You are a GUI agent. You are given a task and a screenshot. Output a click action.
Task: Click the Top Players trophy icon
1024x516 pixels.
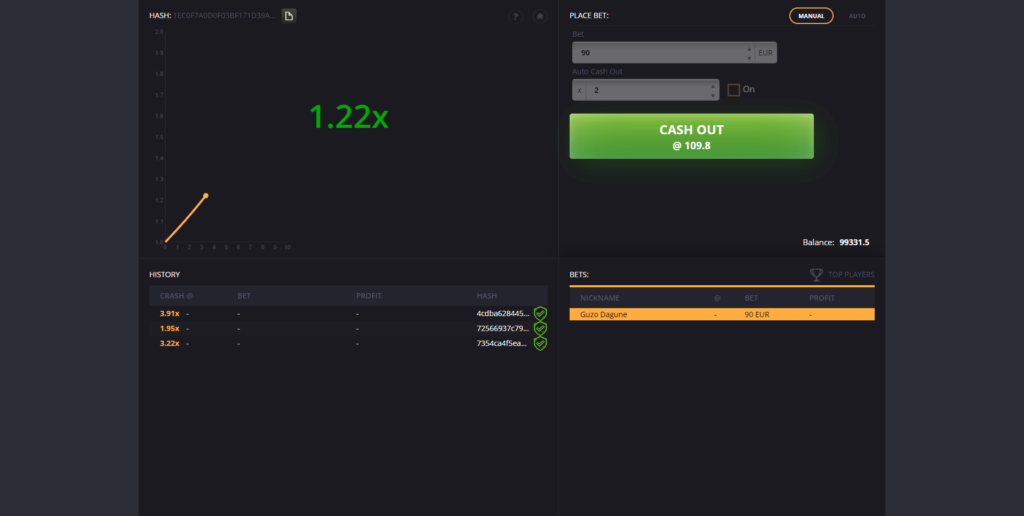pos(816,274)
